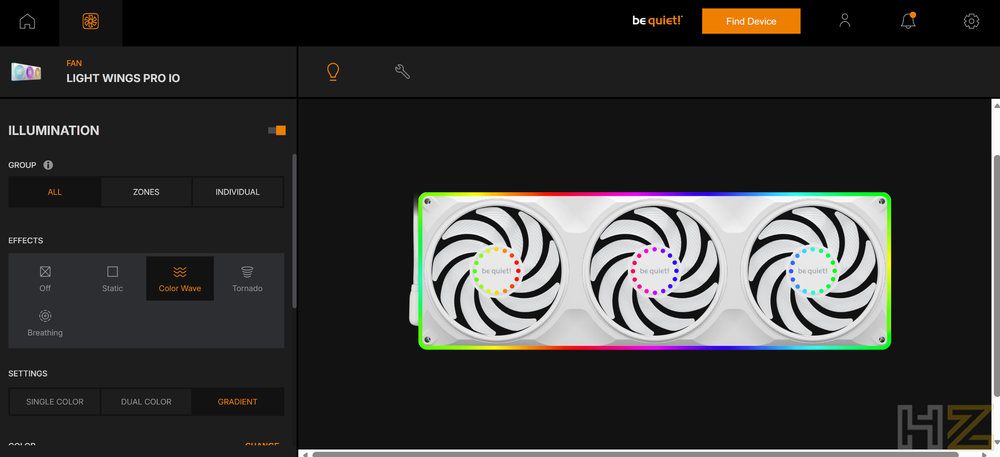The image size is (1000, 457).
Task: Click the FAN category label
Action: tap(74, 63)
